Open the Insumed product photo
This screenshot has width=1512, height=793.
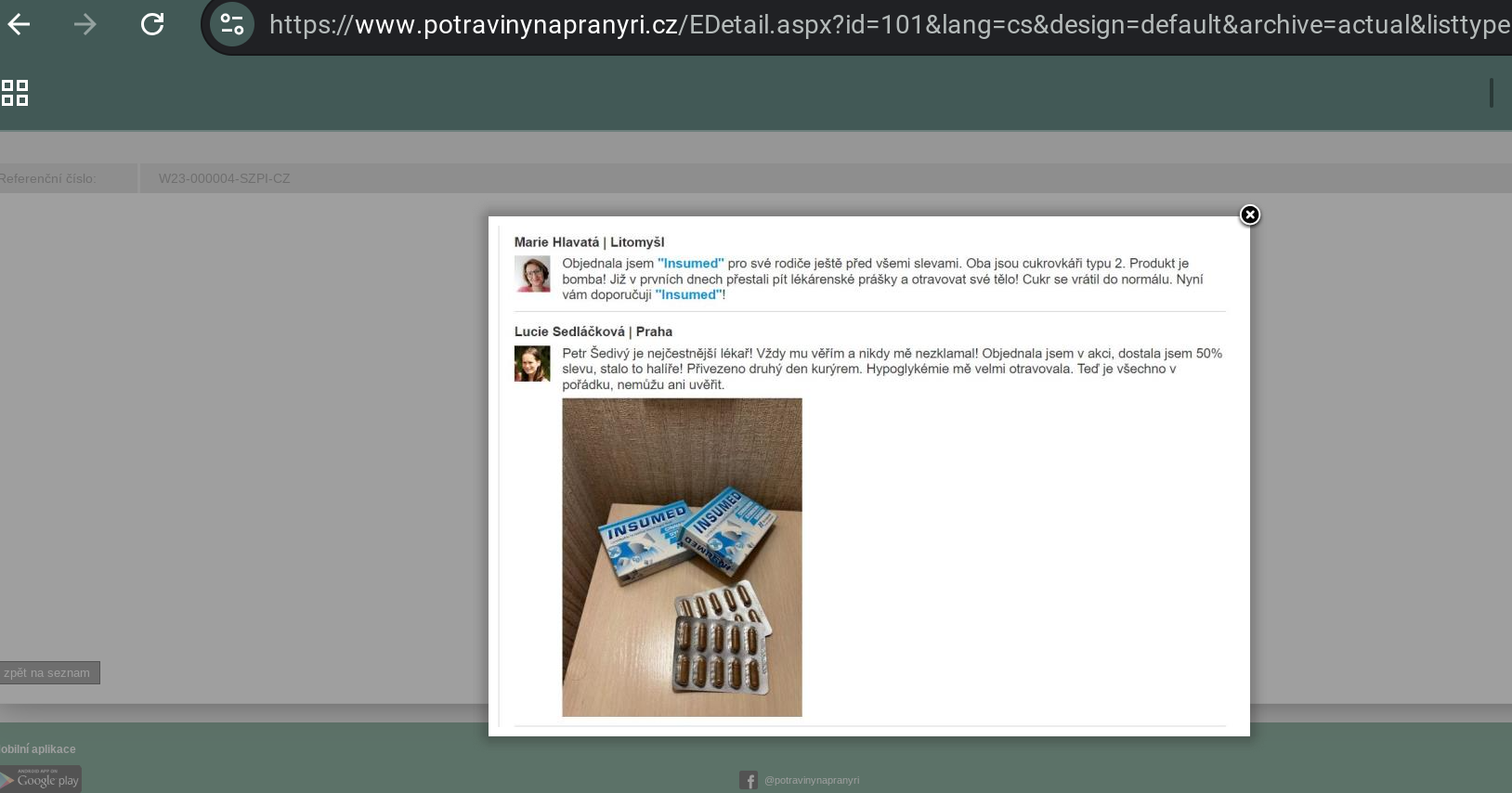pos(682,557)
